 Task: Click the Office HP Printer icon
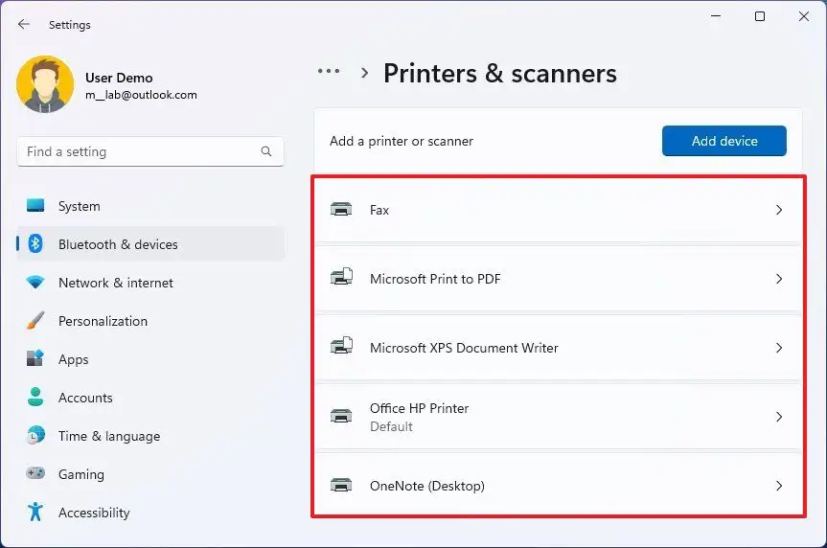[341, 416]
